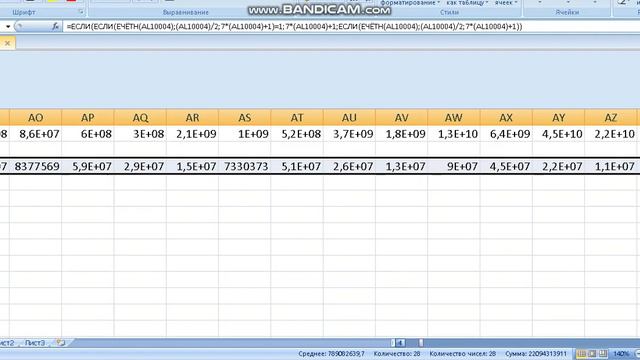Click cell showing 2,6E+07
Viewport: 640px width, 360px height.
[x=349, y=166]
